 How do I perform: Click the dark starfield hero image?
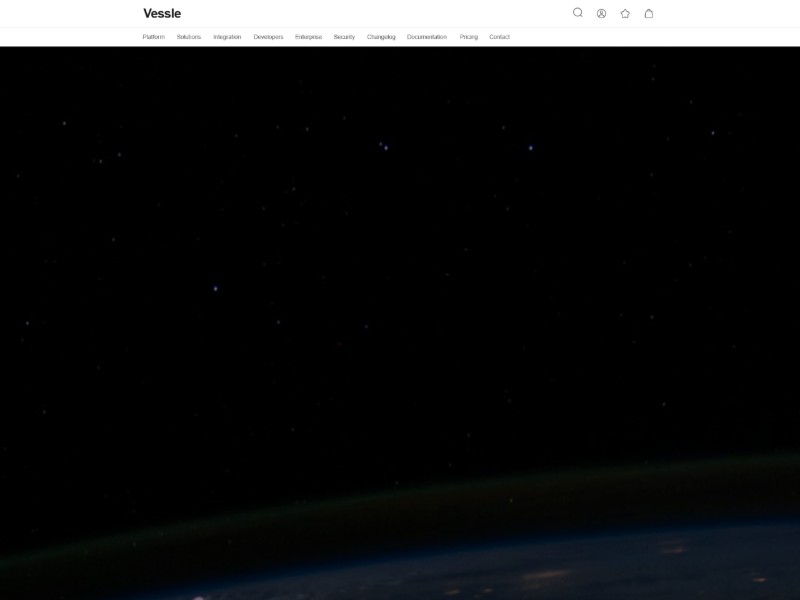pyautogui.click(x=400, y=250)
